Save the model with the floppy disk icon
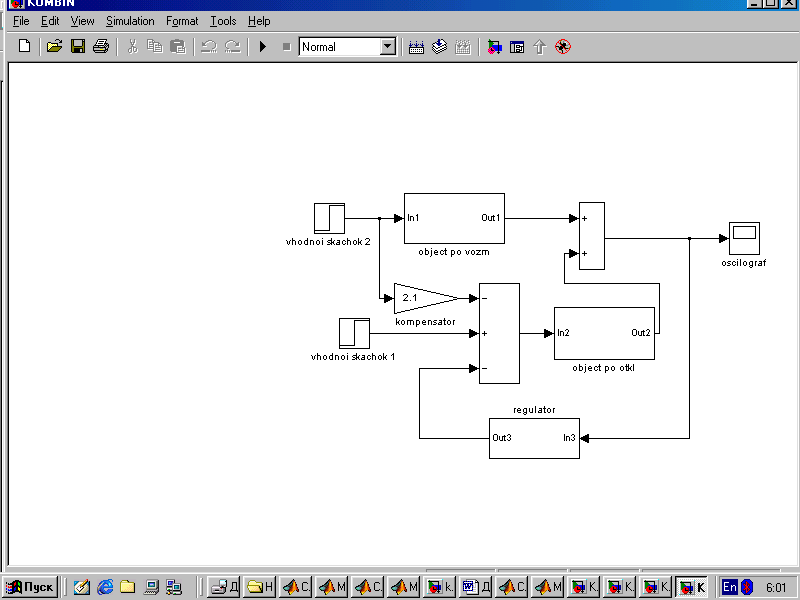 (78, 46)
